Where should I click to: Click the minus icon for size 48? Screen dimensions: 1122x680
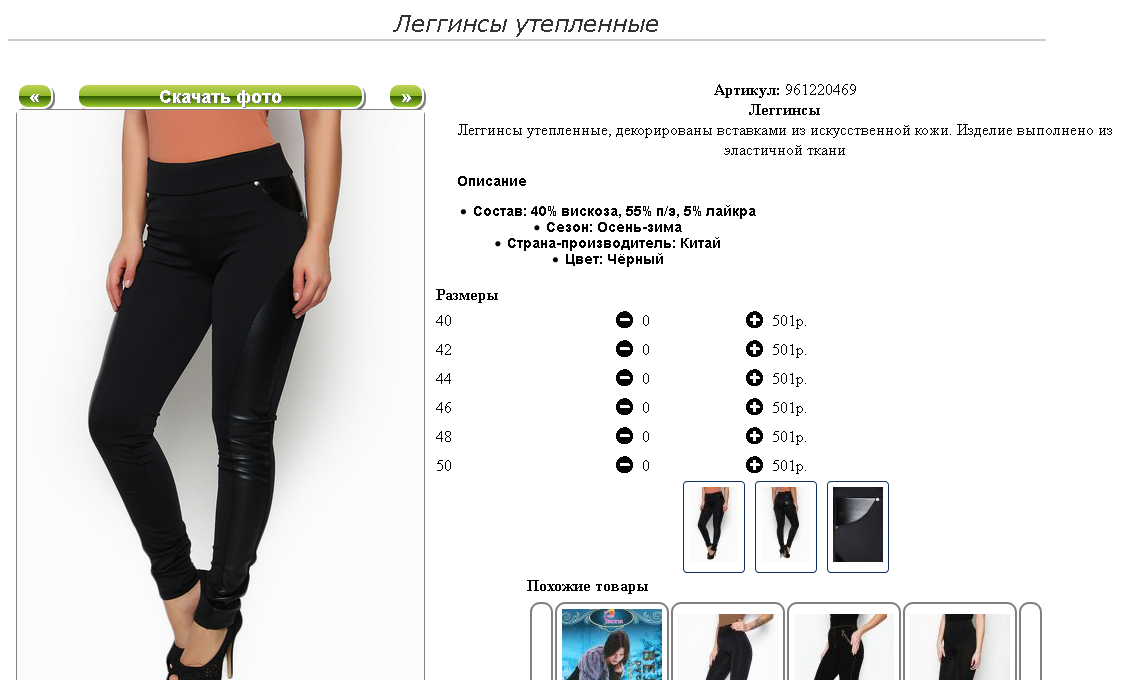pyautogui.click(x=624, y=436)
